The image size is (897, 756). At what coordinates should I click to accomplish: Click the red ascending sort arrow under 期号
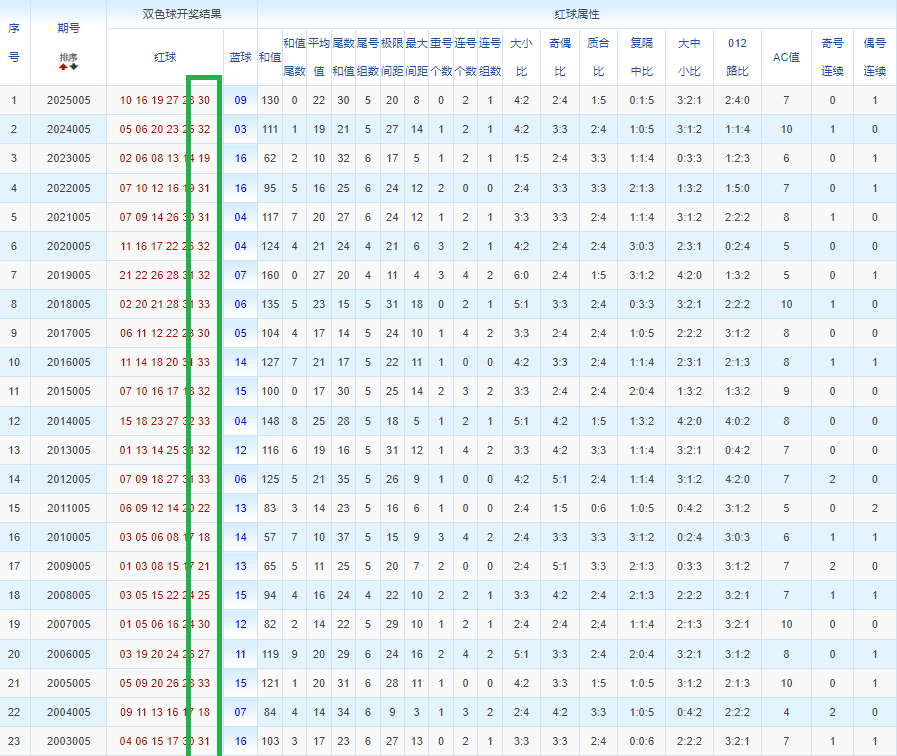[63, 68]
